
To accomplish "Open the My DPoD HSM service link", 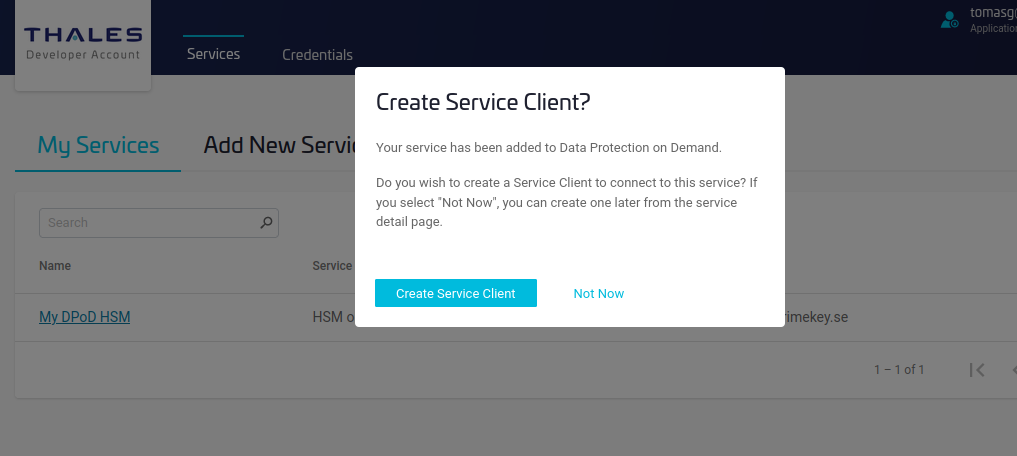I will click(x=85, y=317).
